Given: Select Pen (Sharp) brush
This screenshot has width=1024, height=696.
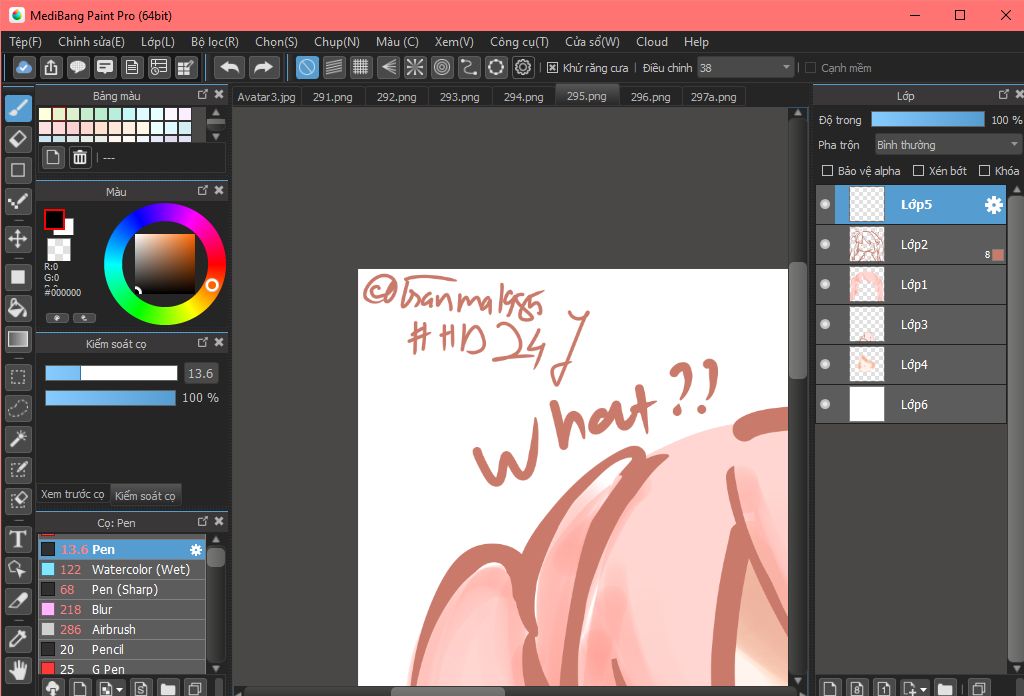Looking at the screenshot, I should coord(122,590).
